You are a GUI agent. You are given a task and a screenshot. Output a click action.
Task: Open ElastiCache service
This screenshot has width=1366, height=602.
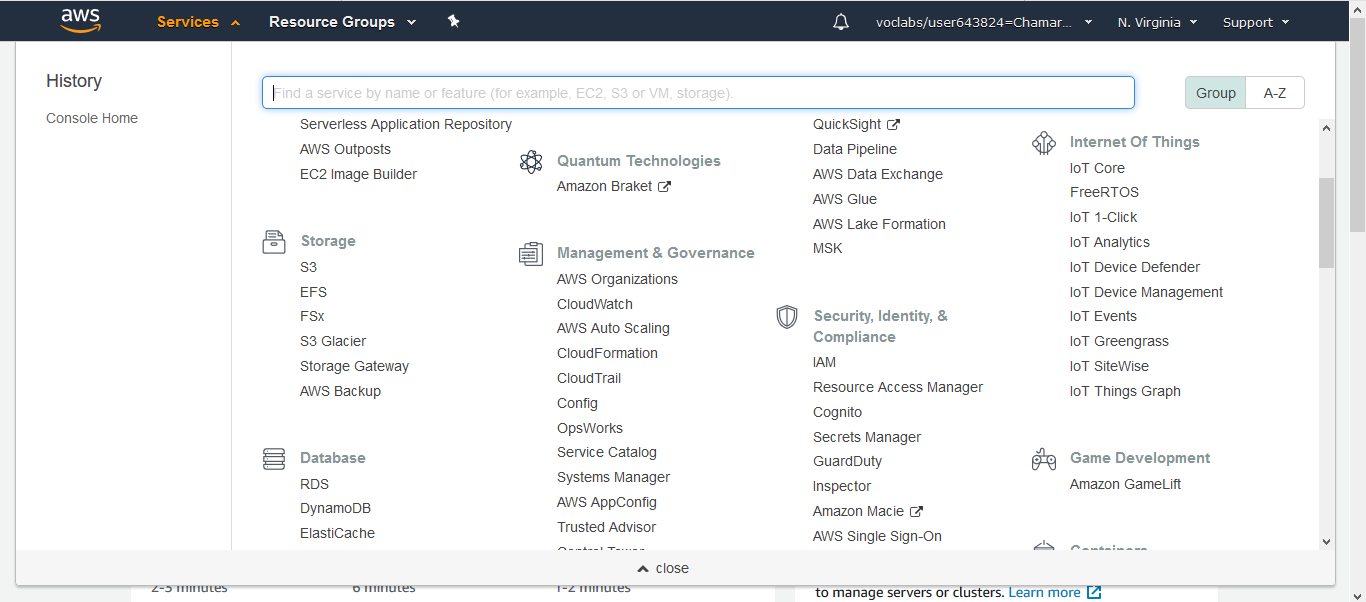pos(337,533)
